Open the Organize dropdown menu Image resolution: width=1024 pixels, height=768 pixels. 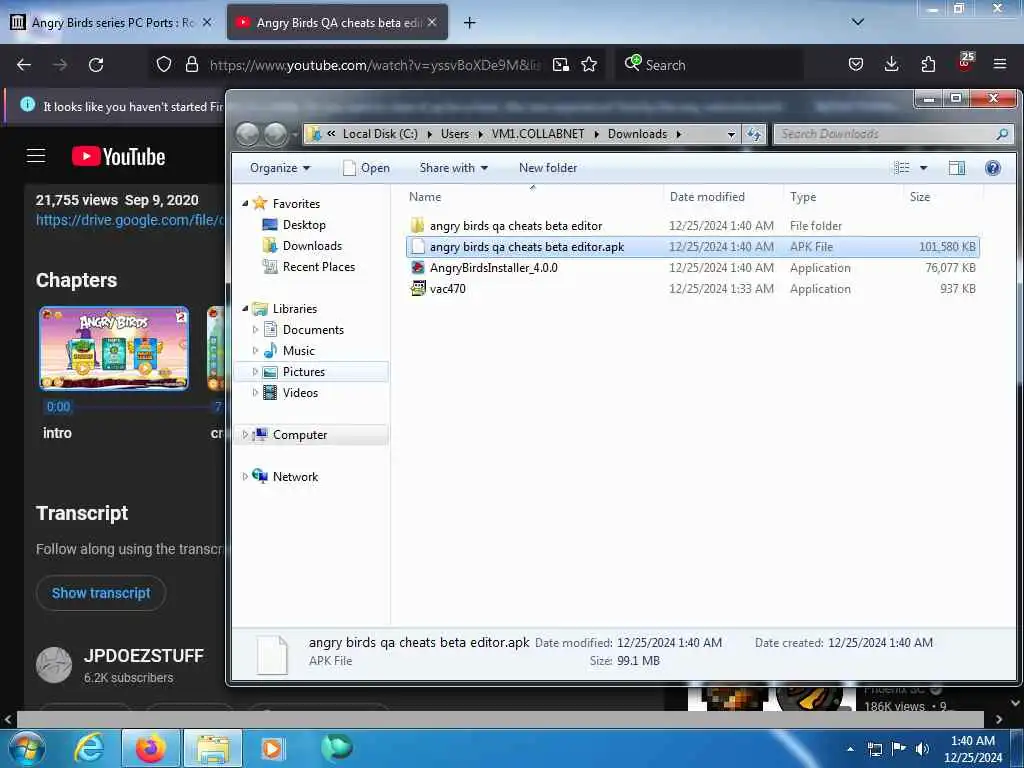click(280, 168)
